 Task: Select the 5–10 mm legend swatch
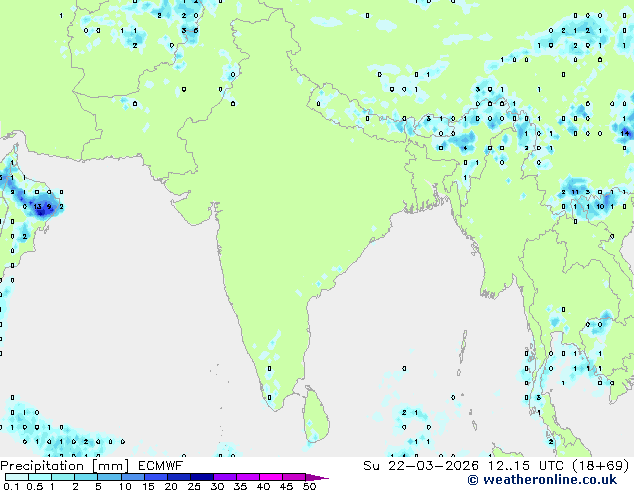pos(109,477)
